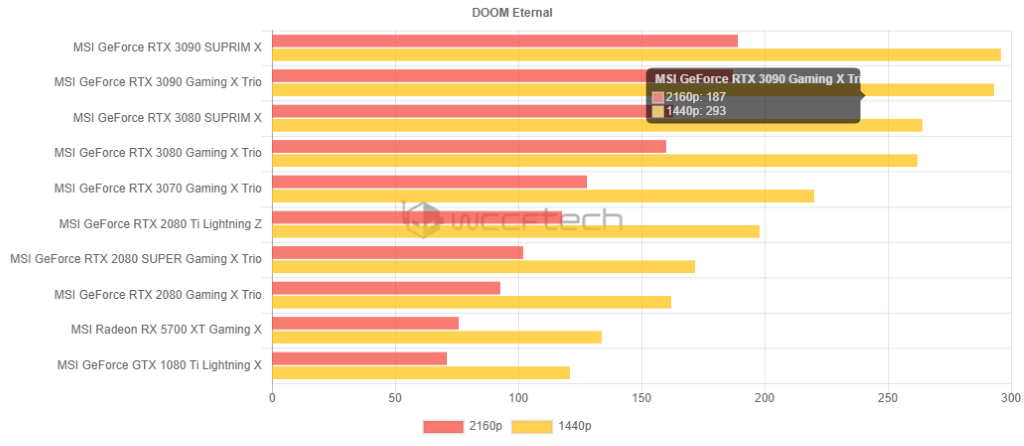Select RTX 3090 SUPRIM X red 2160p bar
The height and width of the screenshot is (446, 1024).
(x=504, y=41)
